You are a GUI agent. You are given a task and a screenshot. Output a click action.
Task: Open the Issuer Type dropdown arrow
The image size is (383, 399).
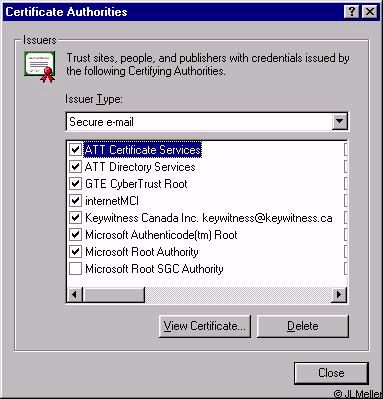tap(339, 121)
